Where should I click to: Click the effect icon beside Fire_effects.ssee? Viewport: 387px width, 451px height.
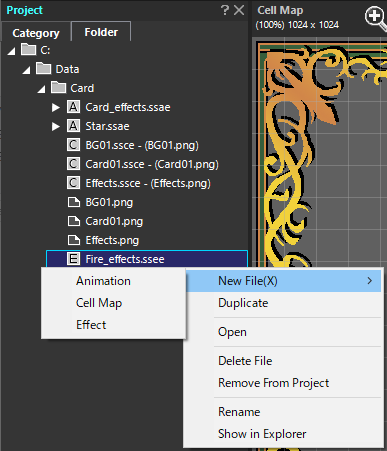(x=73, y=259)
